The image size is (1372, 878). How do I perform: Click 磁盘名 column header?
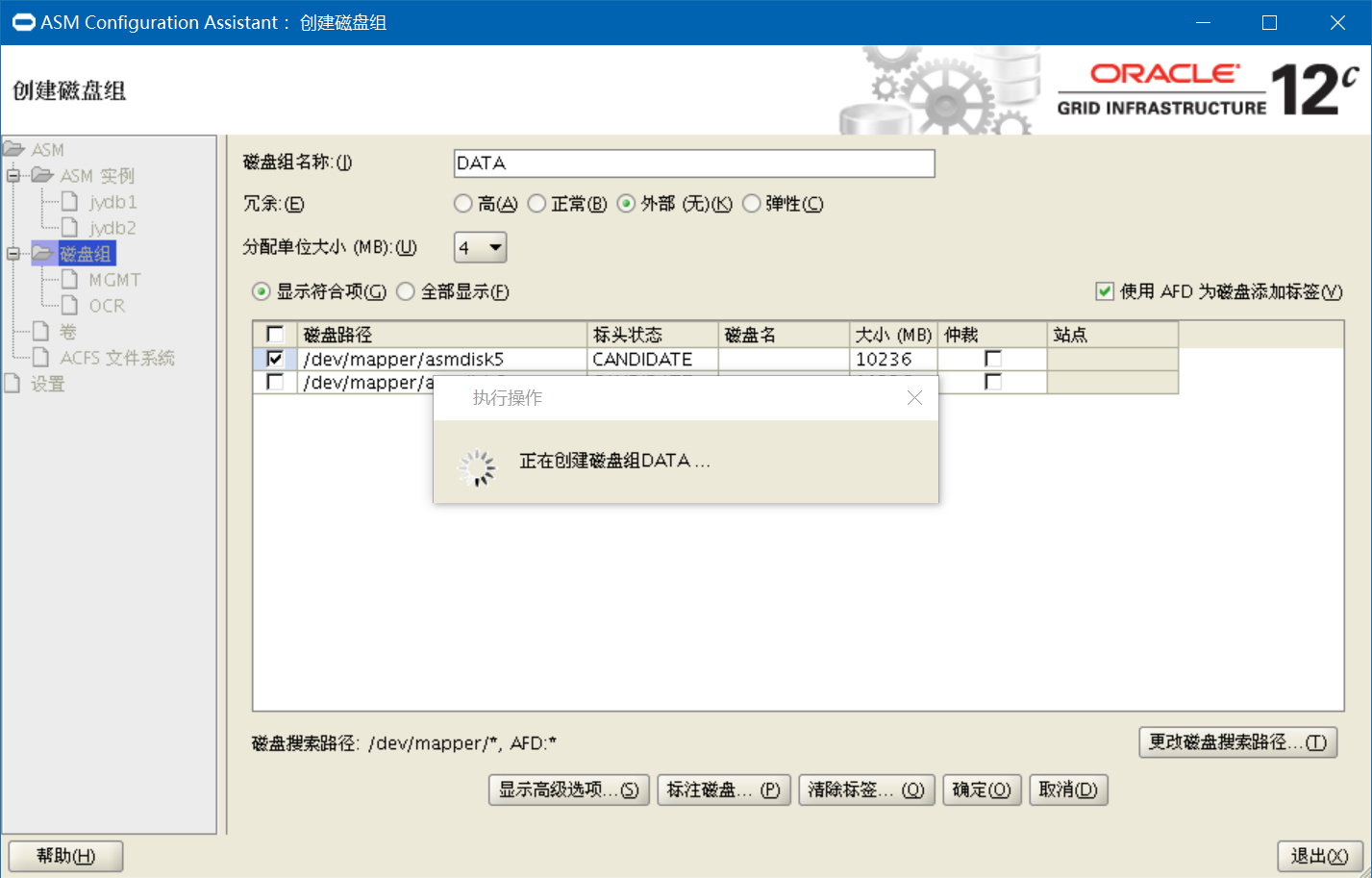784,334
